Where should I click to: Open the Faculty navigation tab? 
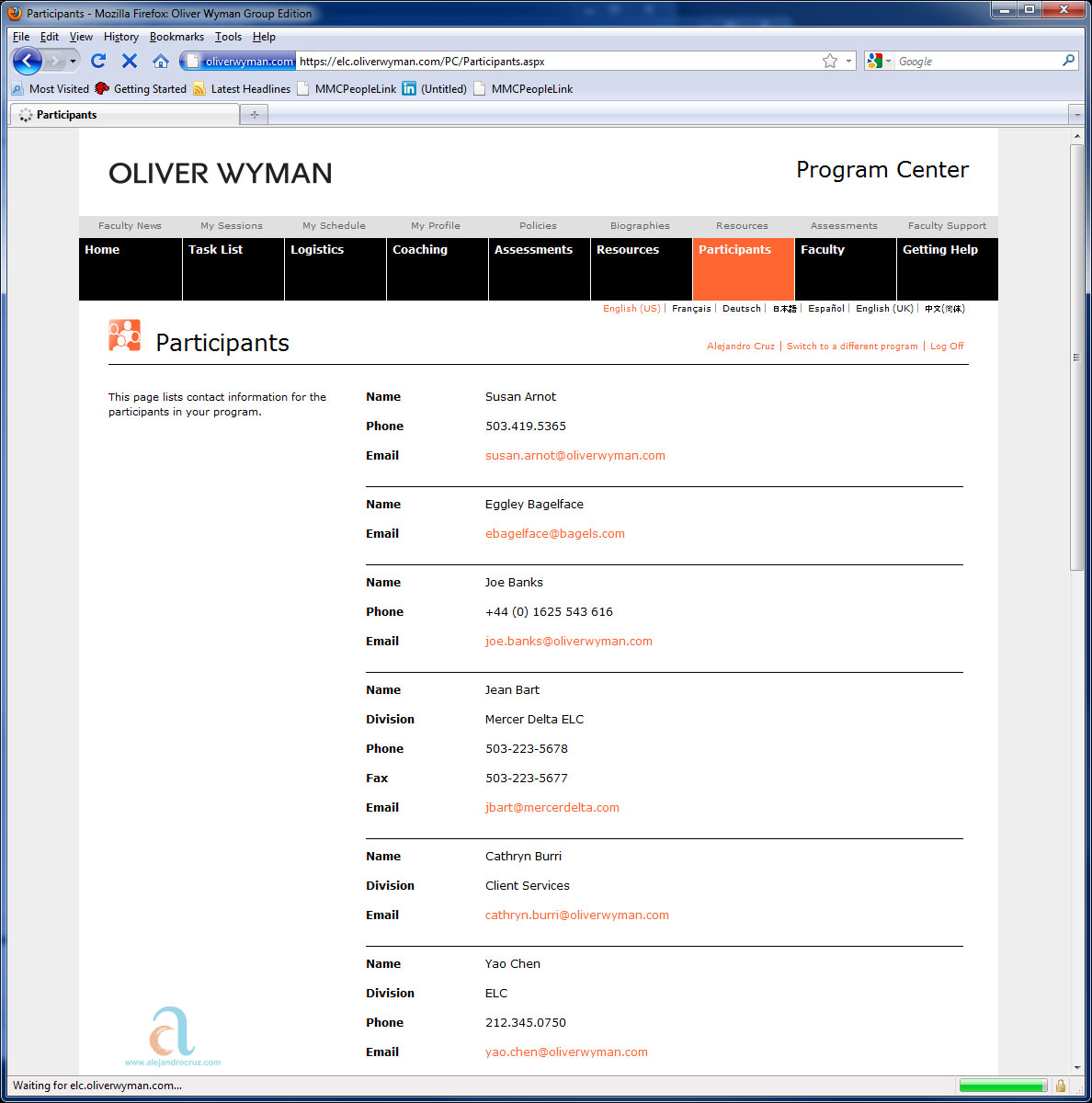(846, 269)
